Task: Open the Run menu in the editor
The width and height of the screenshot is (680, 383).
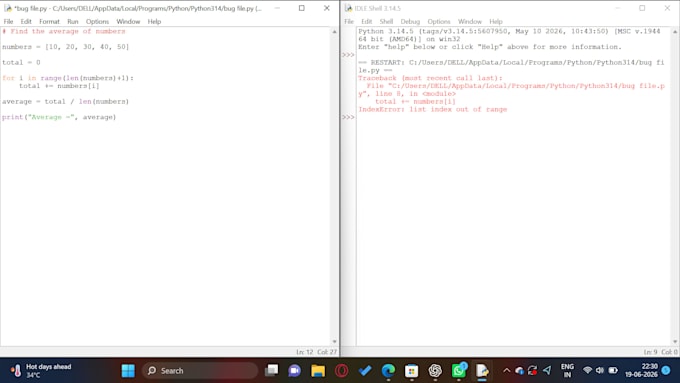Action: (x=72, y=21)
